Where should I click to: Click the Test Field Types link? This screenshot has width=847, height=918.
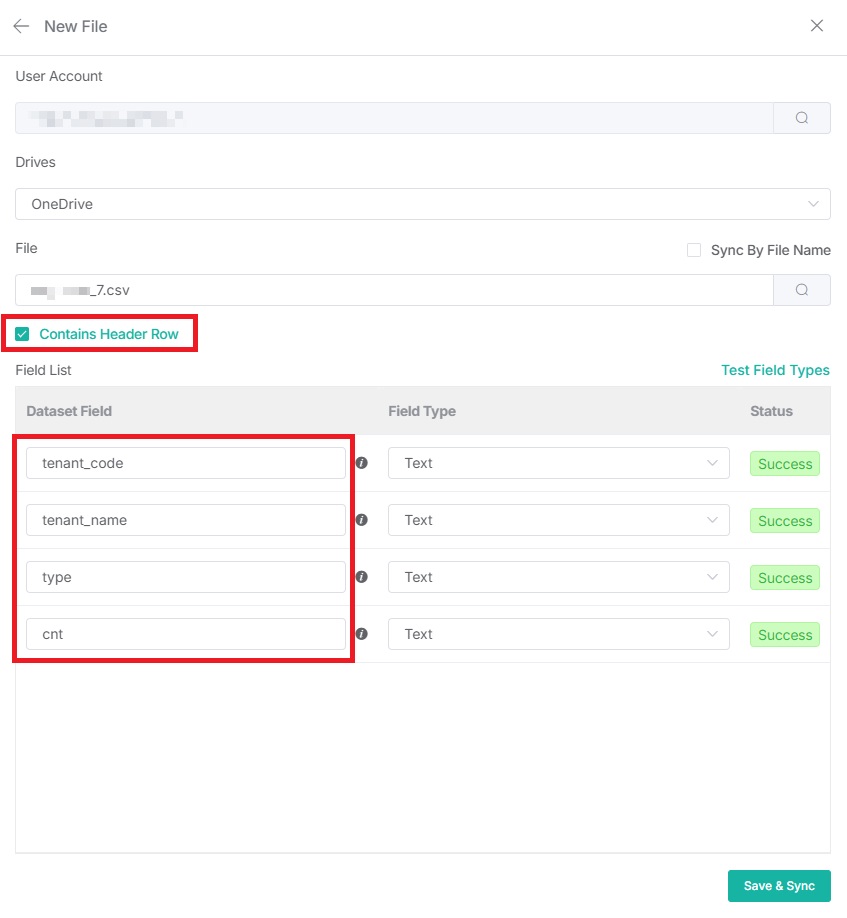point(775,370)
